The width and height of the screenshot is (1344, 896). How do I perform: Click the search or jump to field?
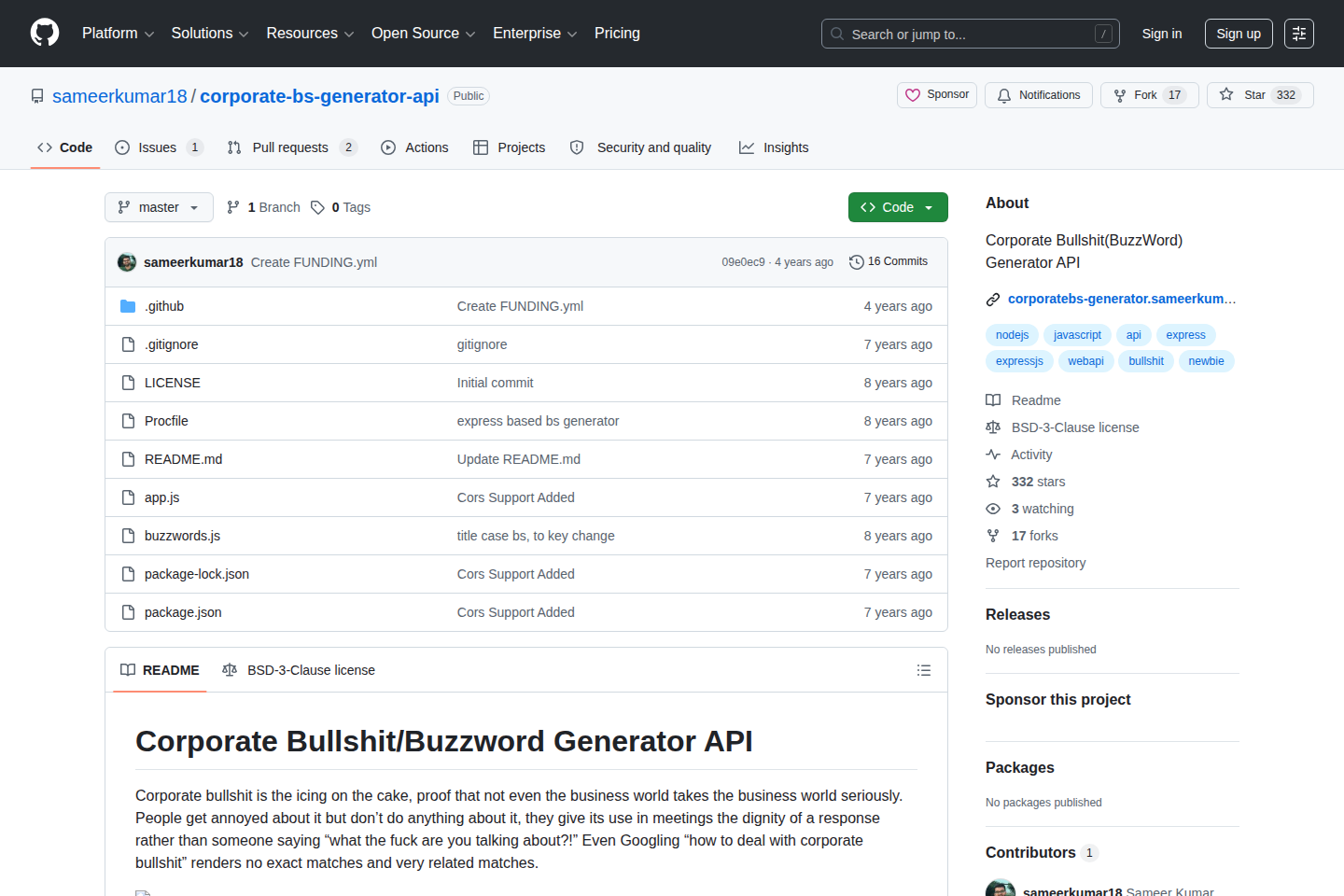970,33
